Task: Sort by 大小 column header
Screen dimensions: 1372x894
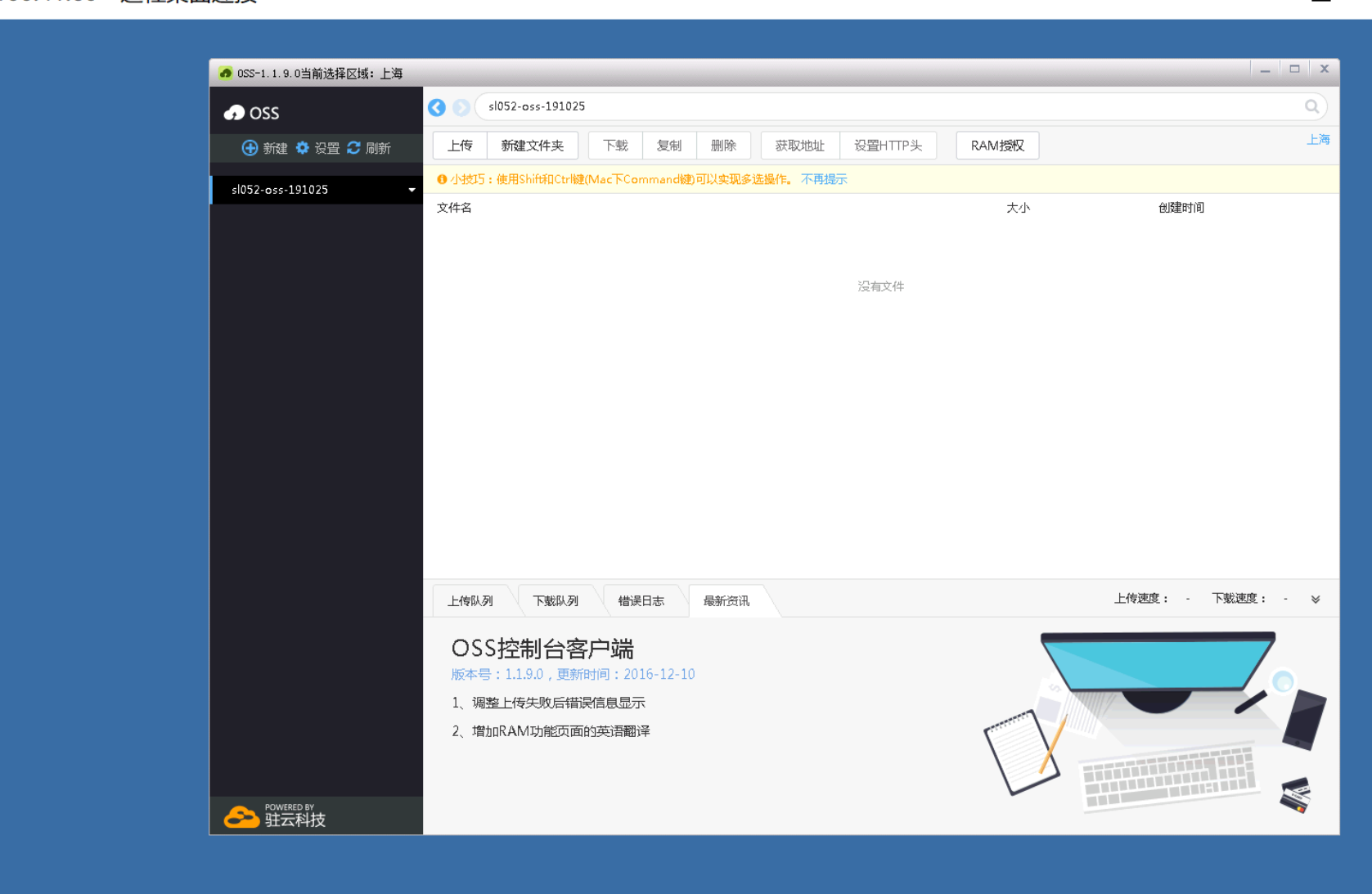Action: (1018, 208)
